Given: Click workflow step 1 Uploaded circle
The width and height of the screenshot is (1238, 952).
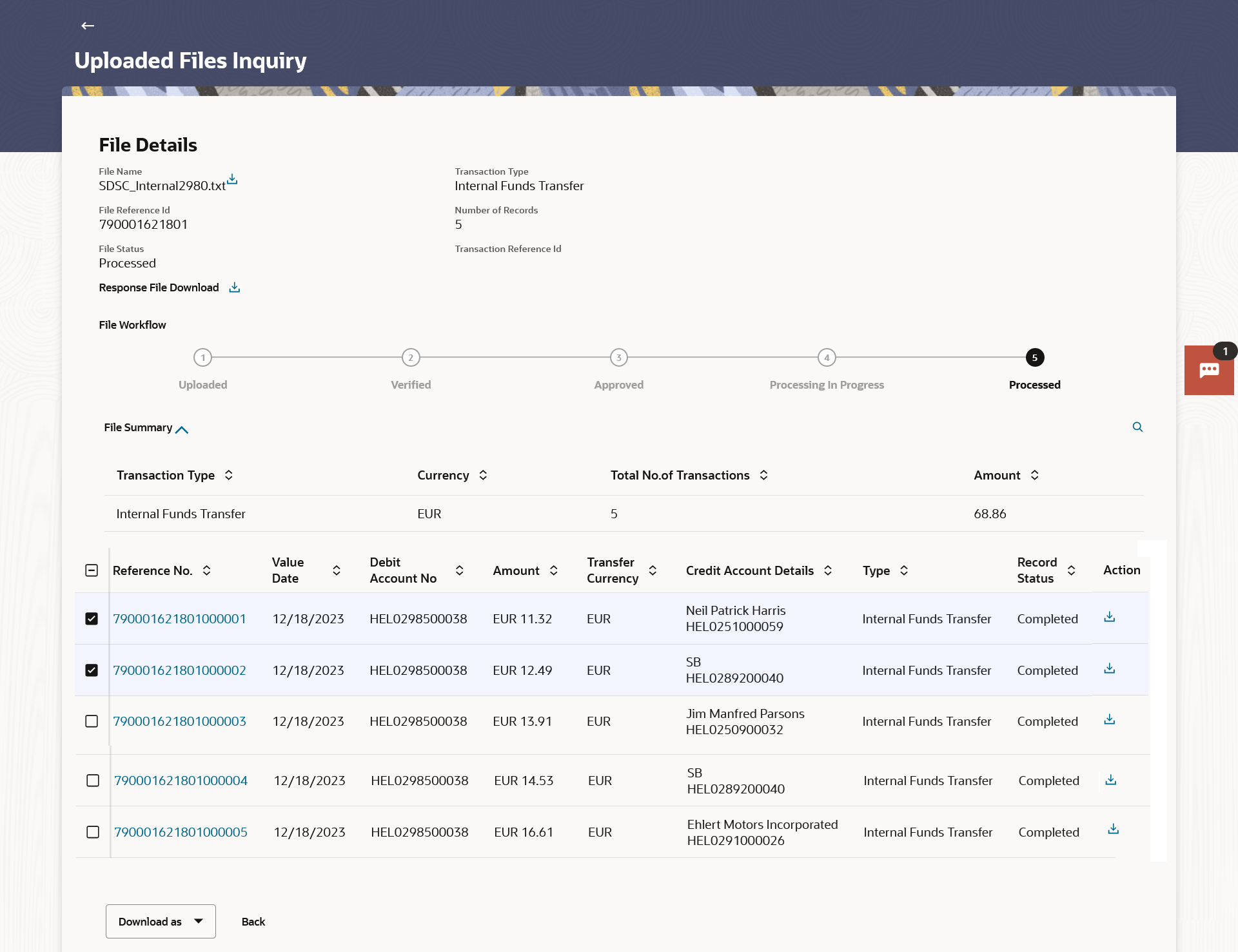Looking at the screenshot, I should point(202,358).
